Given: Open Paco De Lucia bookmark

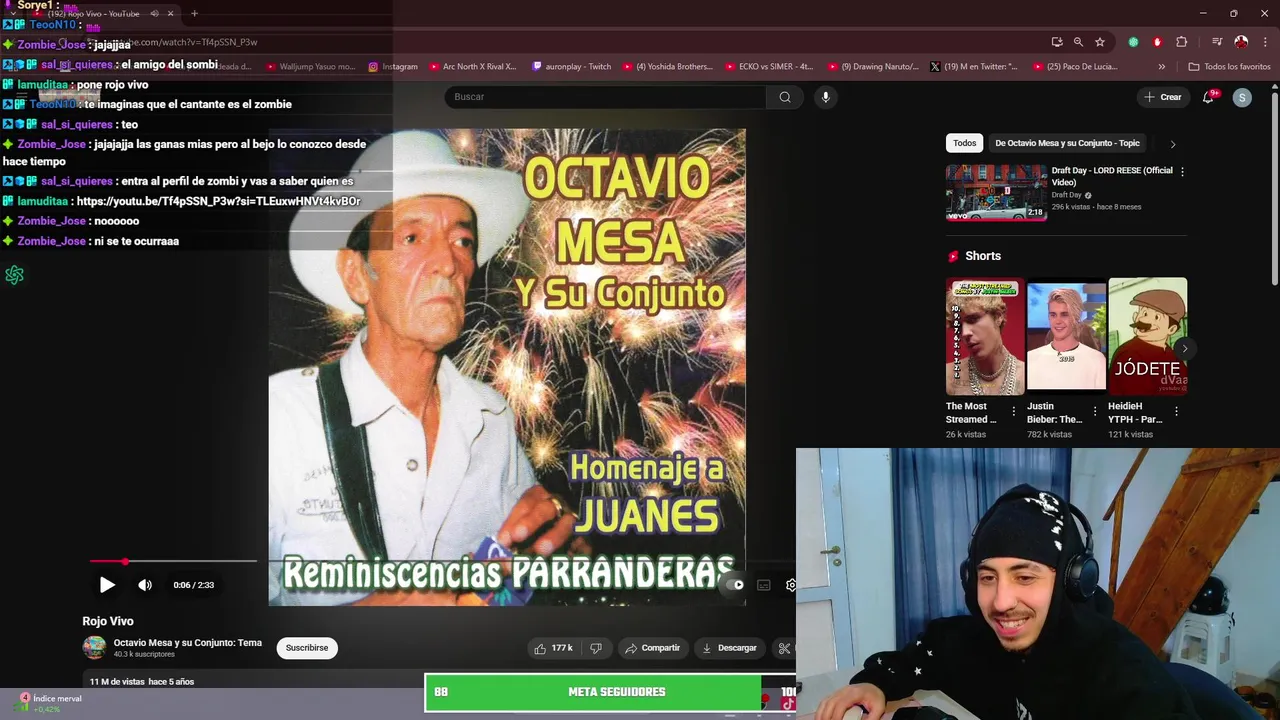Looking at the screenshot, I should pos(1075,67).
